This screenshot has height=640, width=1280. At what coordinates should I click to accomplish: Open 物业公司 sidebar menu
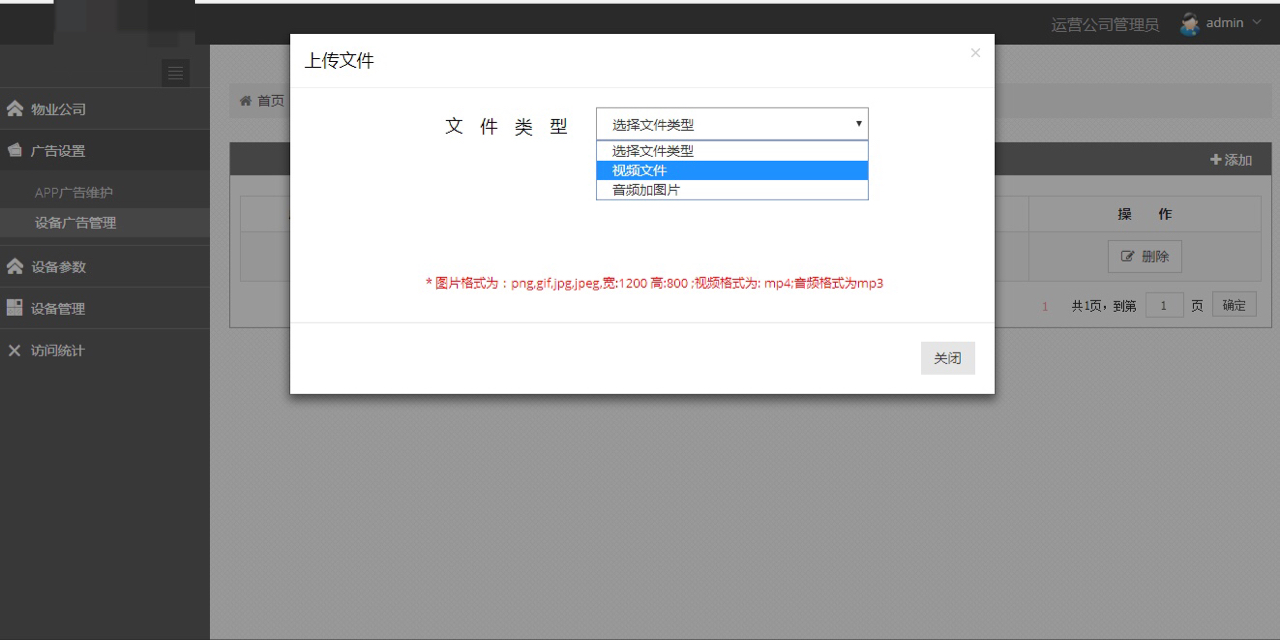tap(105, 109)
